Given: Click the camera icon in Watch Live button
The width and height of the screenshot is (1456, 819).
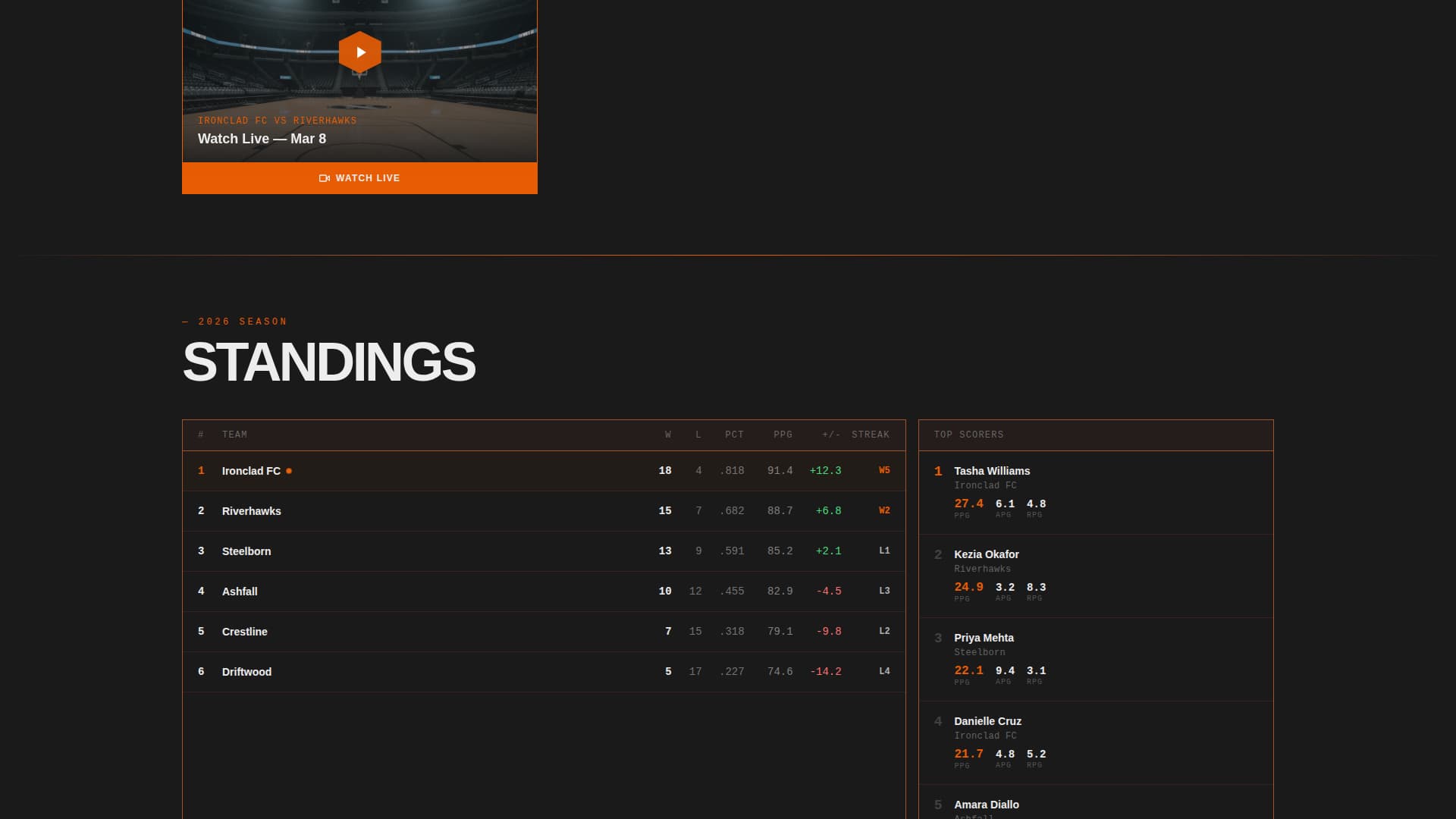Looking at the screenshot, I should [x=325, y=178].
